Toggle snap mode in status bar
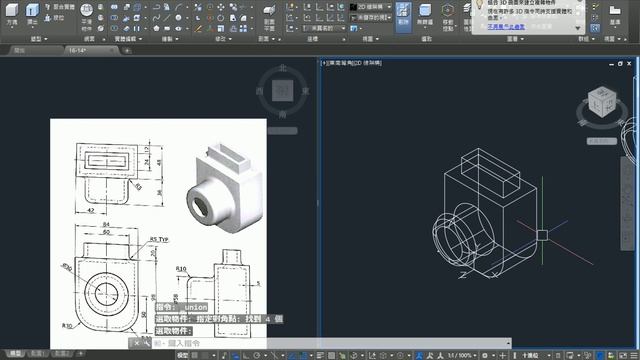Screen dimensions: 640x360 (x=206, y=356)
